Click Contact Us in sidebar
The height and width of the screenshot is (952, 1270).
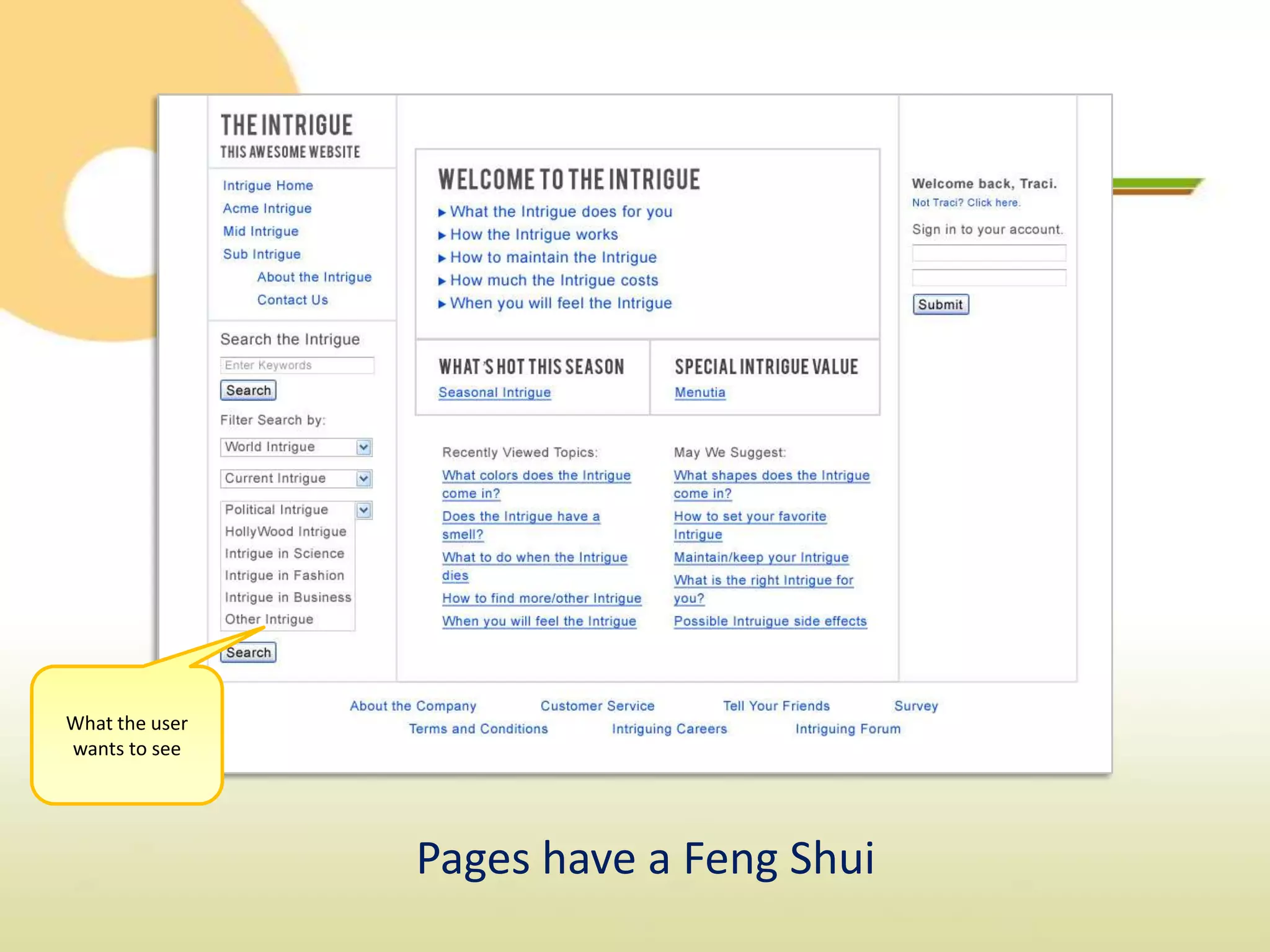click(x=293, y=300)
